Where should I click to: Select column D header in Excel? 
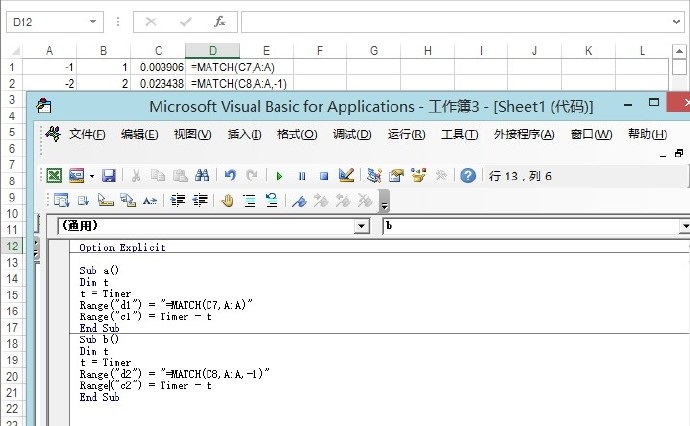click(213, 51)
